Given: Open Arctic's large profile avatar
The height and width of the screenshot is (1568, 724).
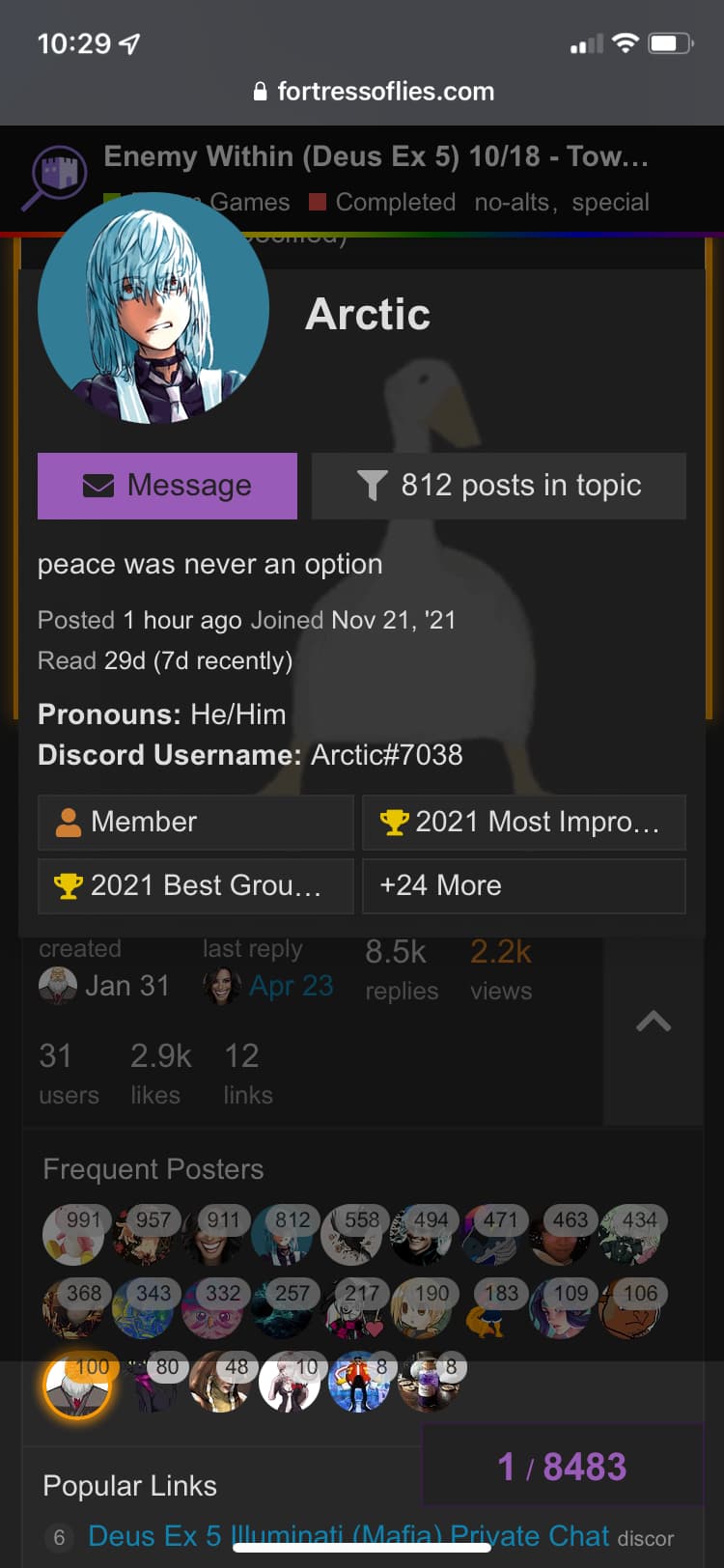Looking at the screenshot, I should [x=153, y=308].
